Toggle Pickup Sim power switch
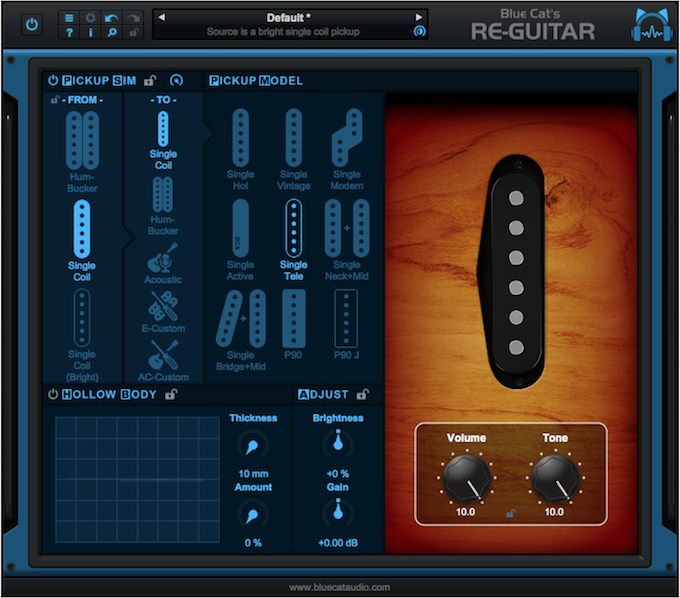Image resolution: width=680 pixels, height=598 pixels. [x=53, y=80]
